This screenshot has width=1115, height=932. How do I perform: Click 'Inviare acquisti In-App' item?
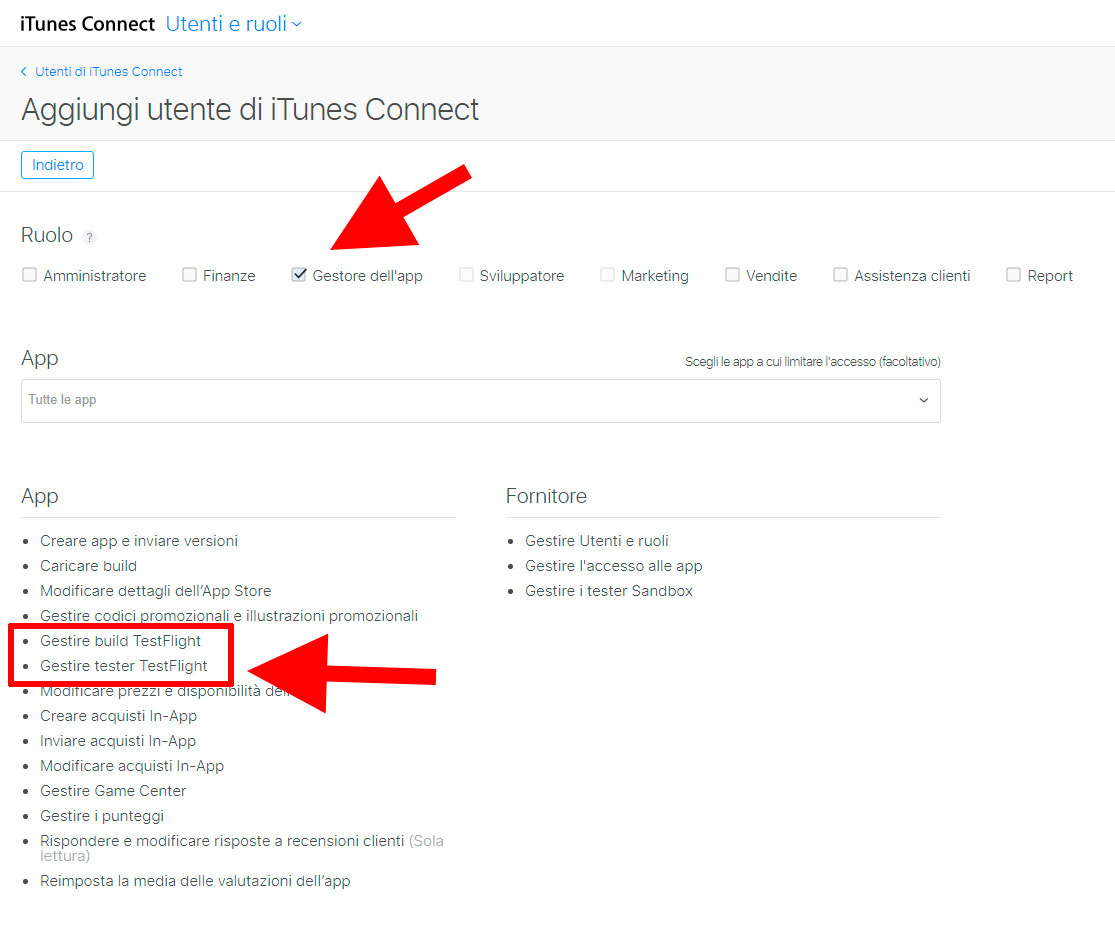pyautogui.click(x=118, y=741)
